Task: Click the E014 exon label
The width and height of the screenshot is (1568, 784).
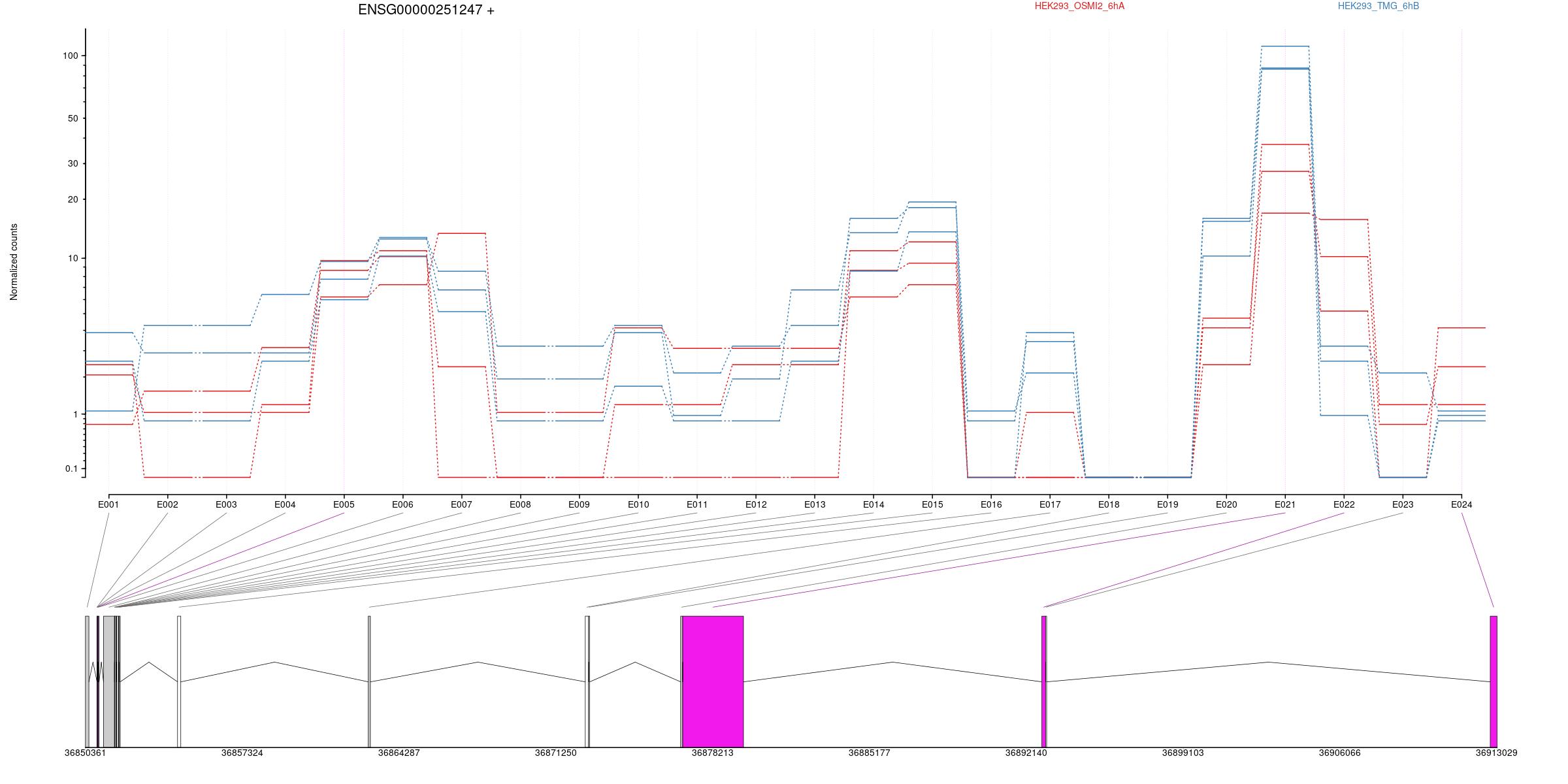Action: tap(874, 504)
